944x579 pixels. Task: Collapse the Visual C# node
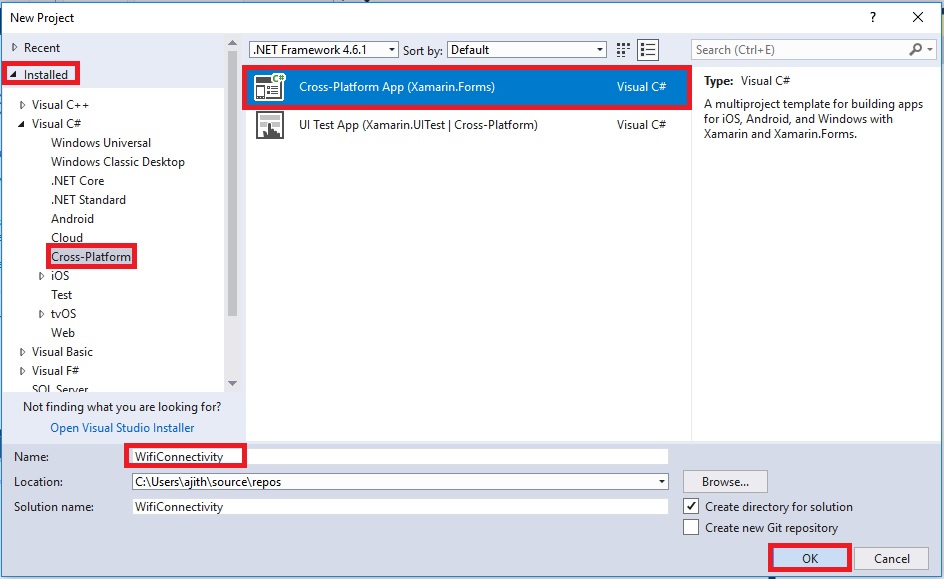pos(21,124)
